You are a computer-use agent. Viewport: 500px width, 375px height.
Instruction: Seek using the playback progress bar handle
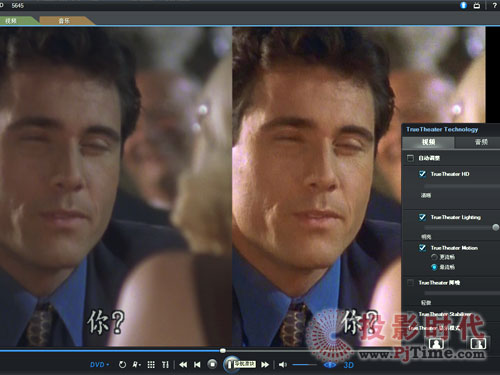(223, 351)
